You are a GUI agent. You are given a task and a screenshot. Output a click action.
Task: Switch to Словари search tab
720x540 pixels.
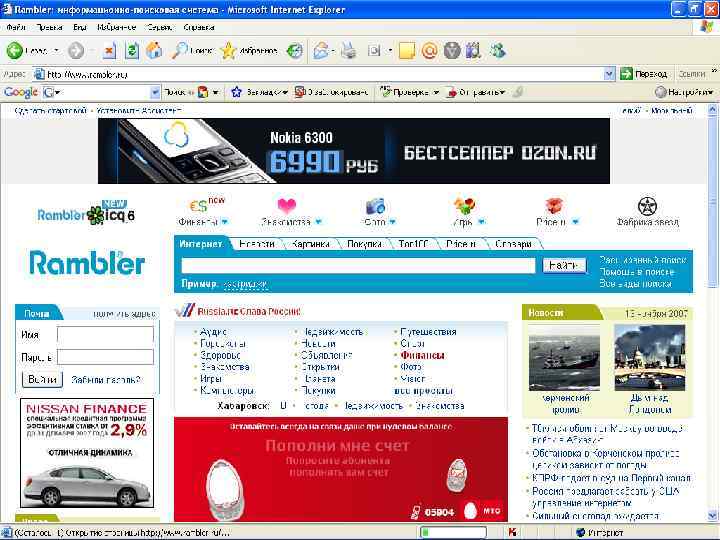[x=513, y=244]
